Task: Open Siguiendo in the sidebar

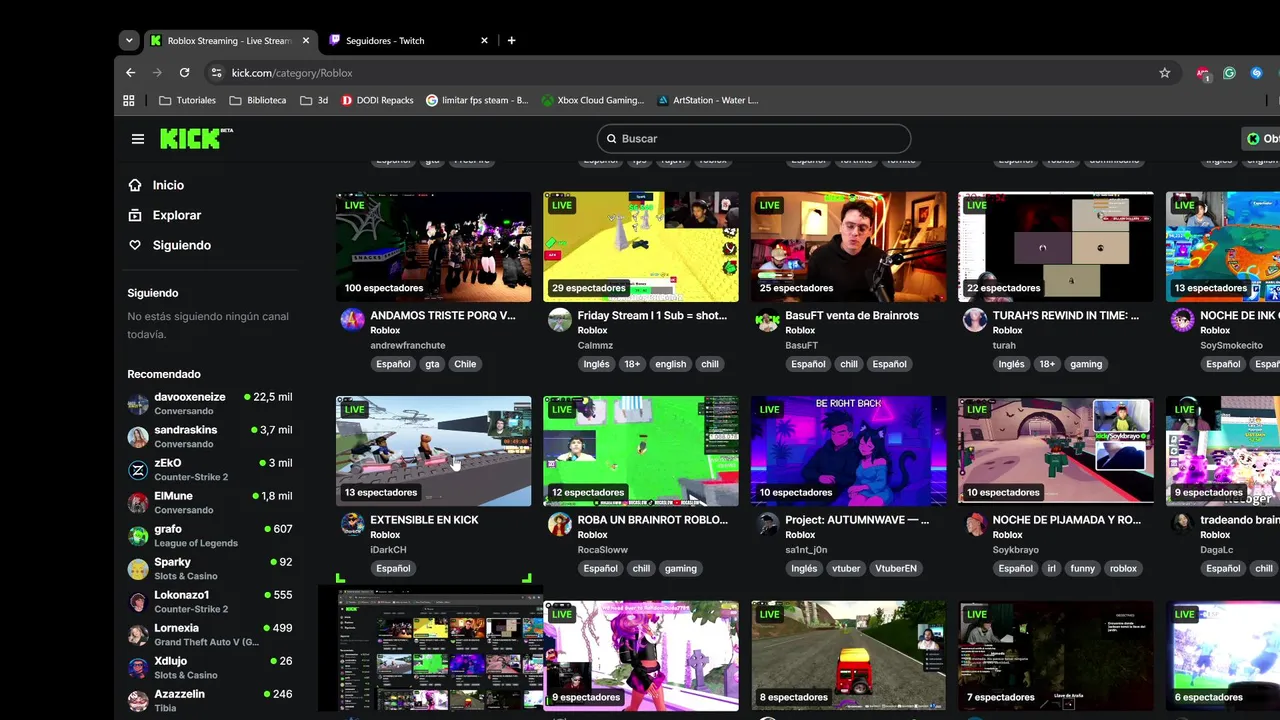Action: click(x=170, y=245)
